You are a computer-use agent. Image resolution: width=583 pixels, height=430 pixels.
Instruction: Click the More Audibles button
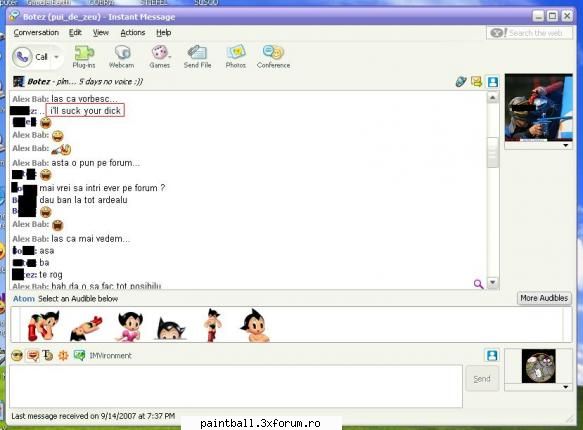tap(544, 298)
